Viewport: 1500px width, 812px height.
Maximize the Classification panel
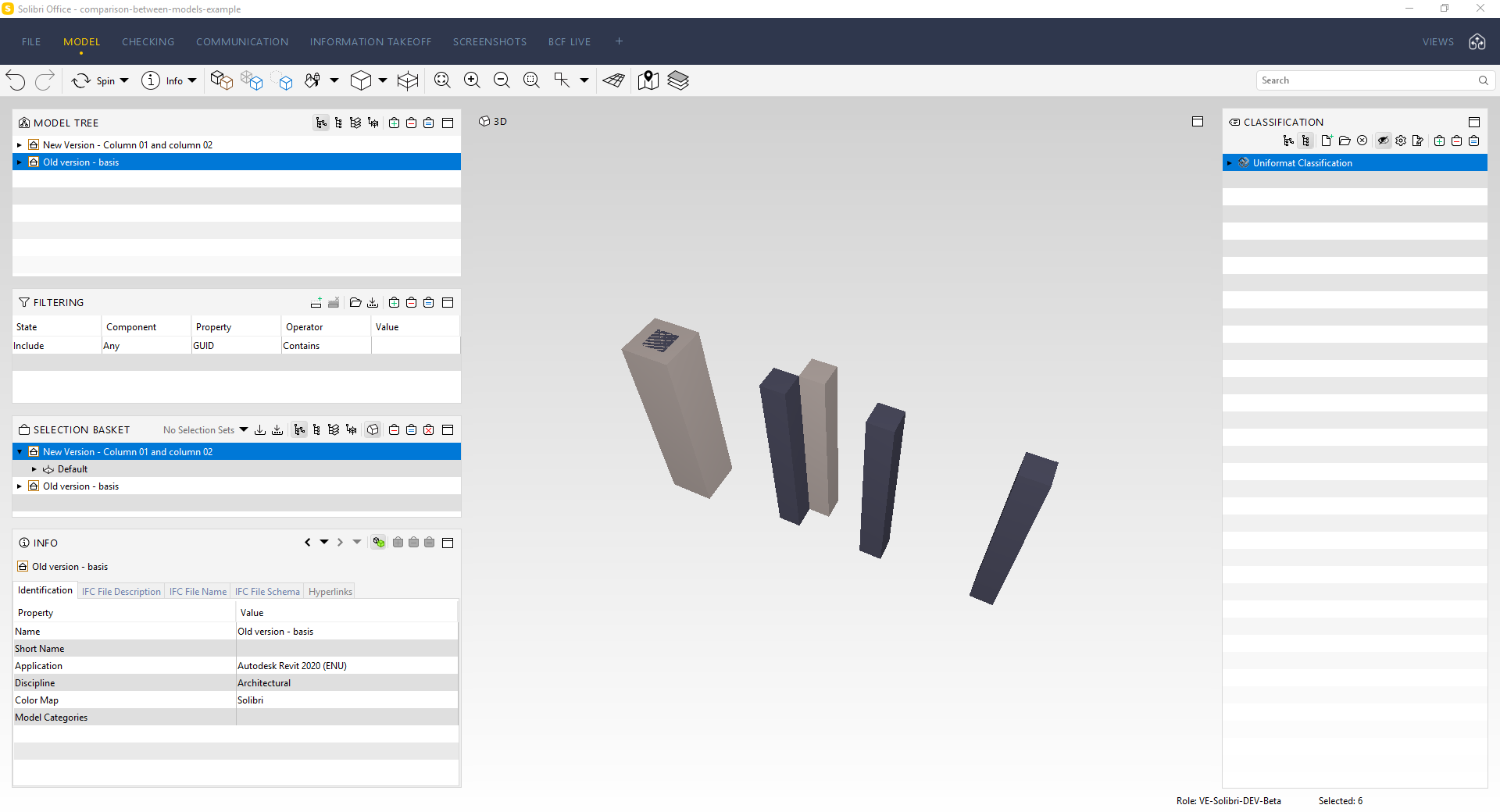pos(1474,123)
